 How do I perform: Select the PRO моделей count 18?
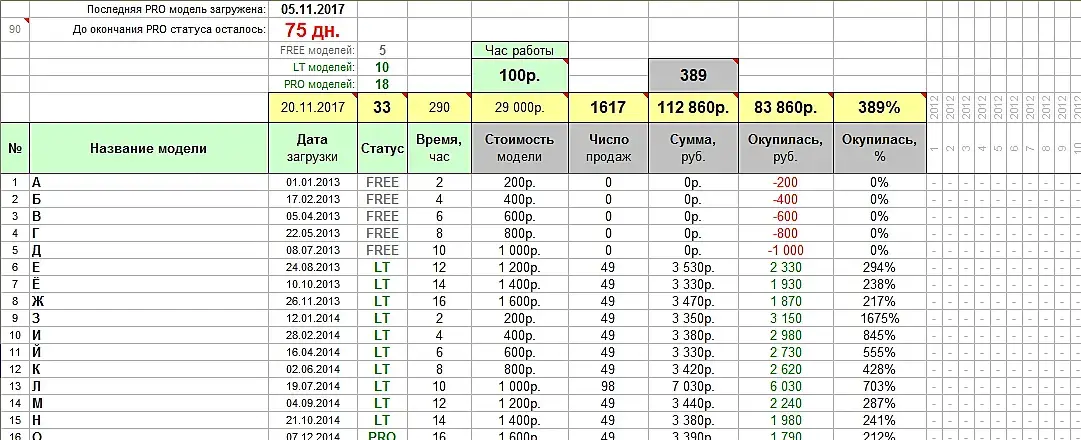click(x=383, y=84)
